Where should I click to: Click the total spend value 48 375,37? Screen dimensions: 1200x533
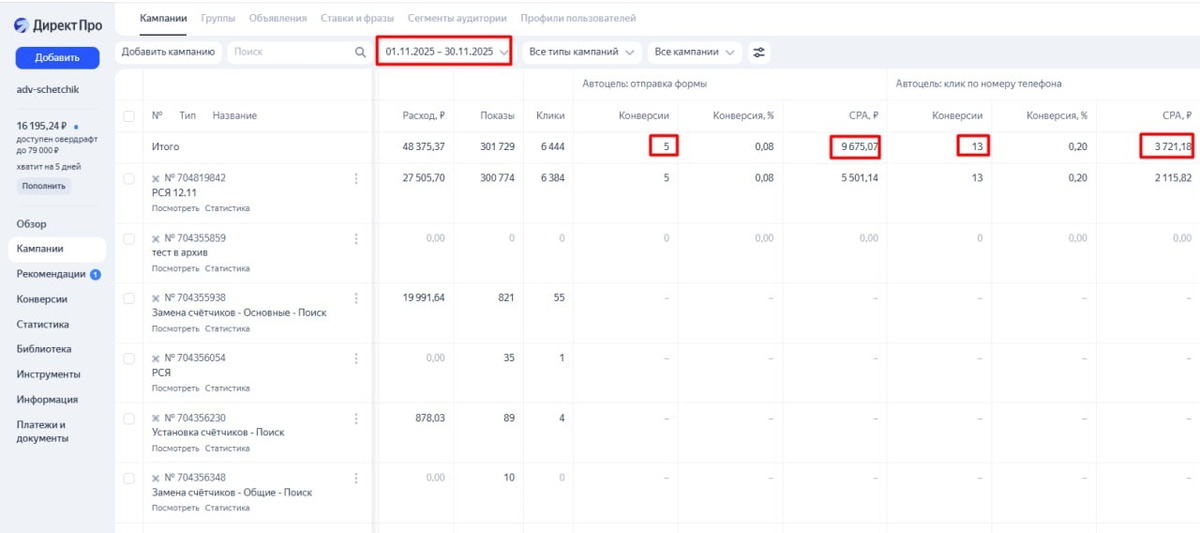tap(423, 147)
